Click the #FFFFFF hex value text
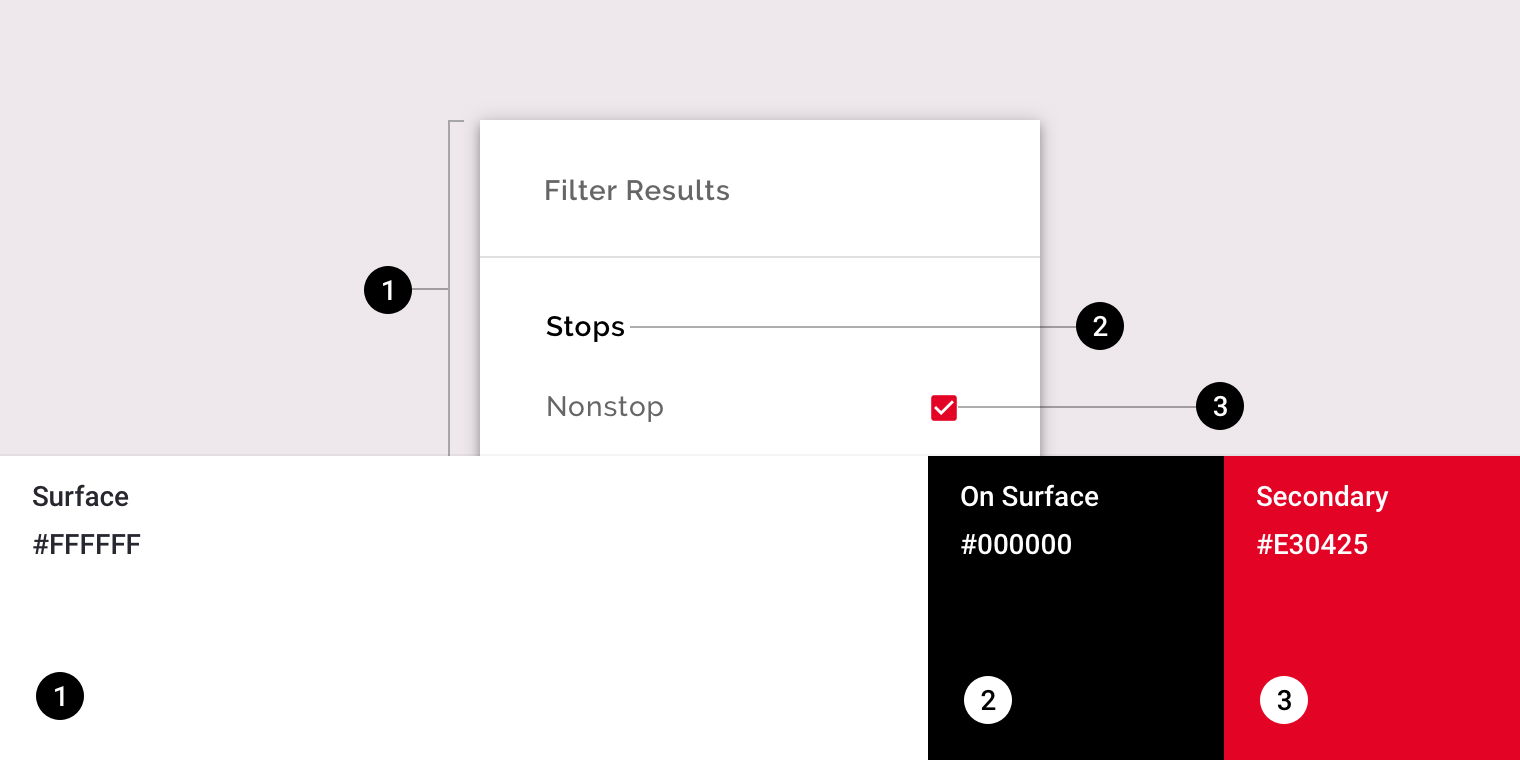The image size is (1520, 760). 87,545
